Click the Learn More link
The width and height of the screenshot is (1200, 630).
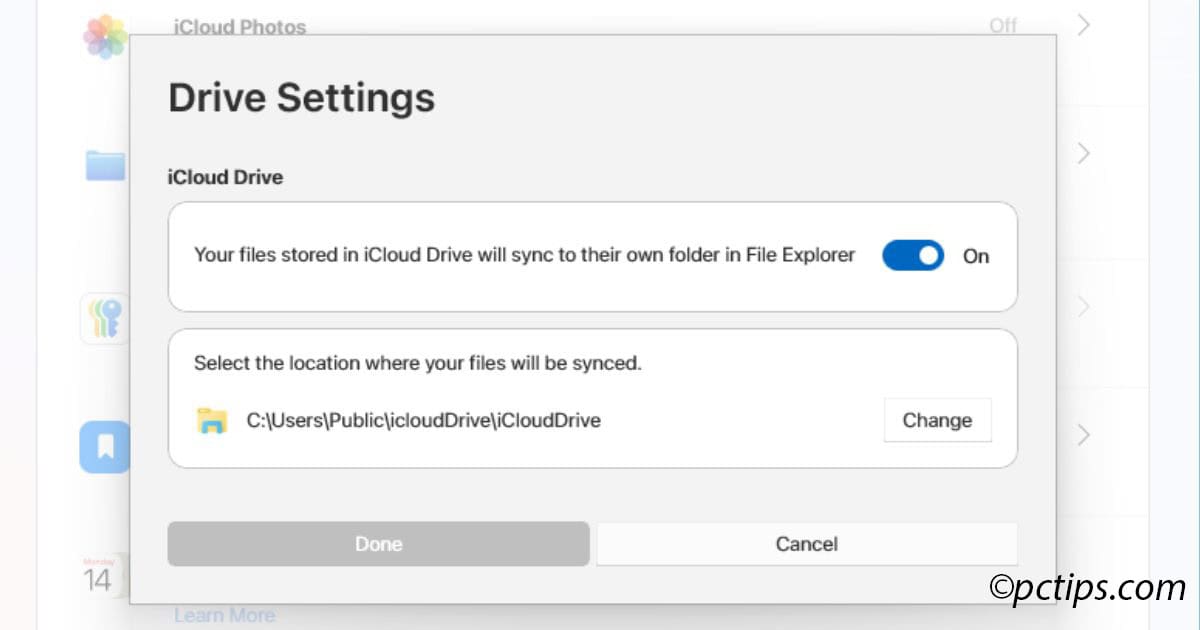click(x=224, y=615)
